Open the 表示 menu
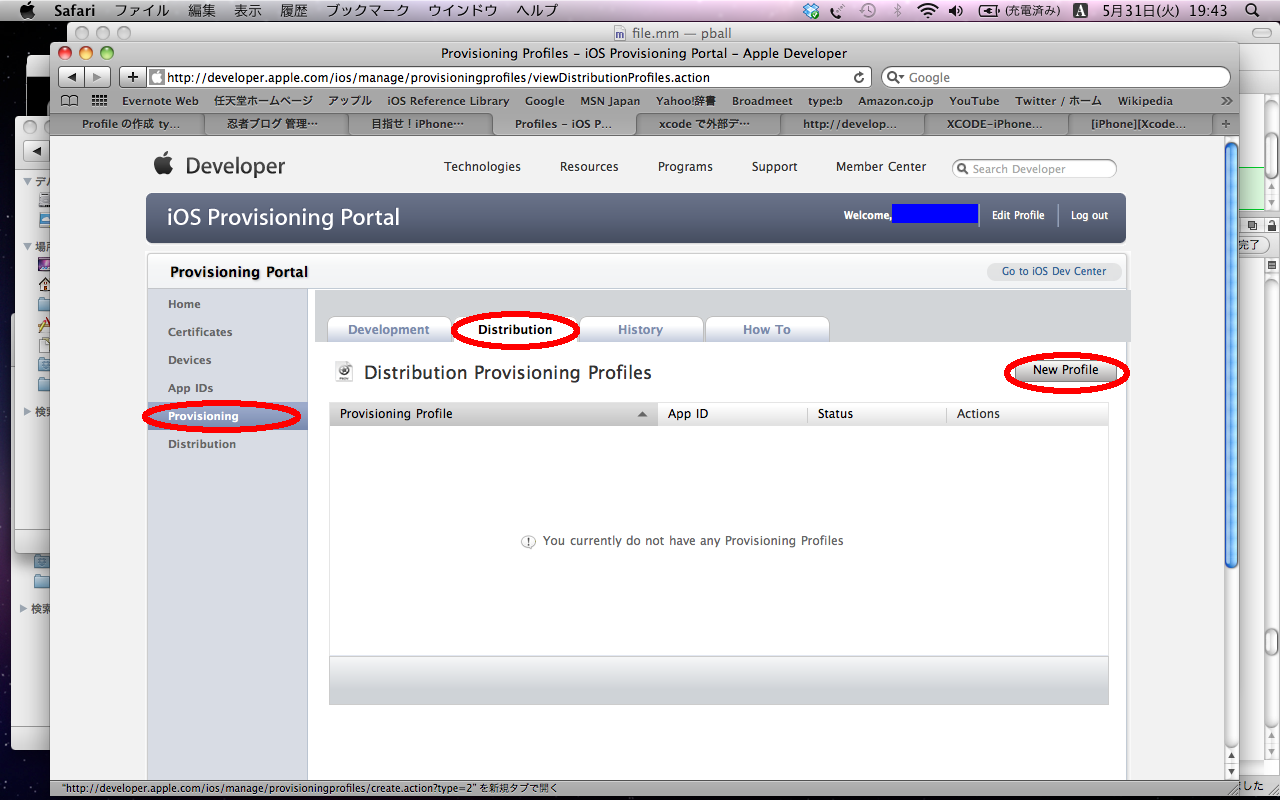This screenshot has width=1280, height=800. [x=248, y=11]
